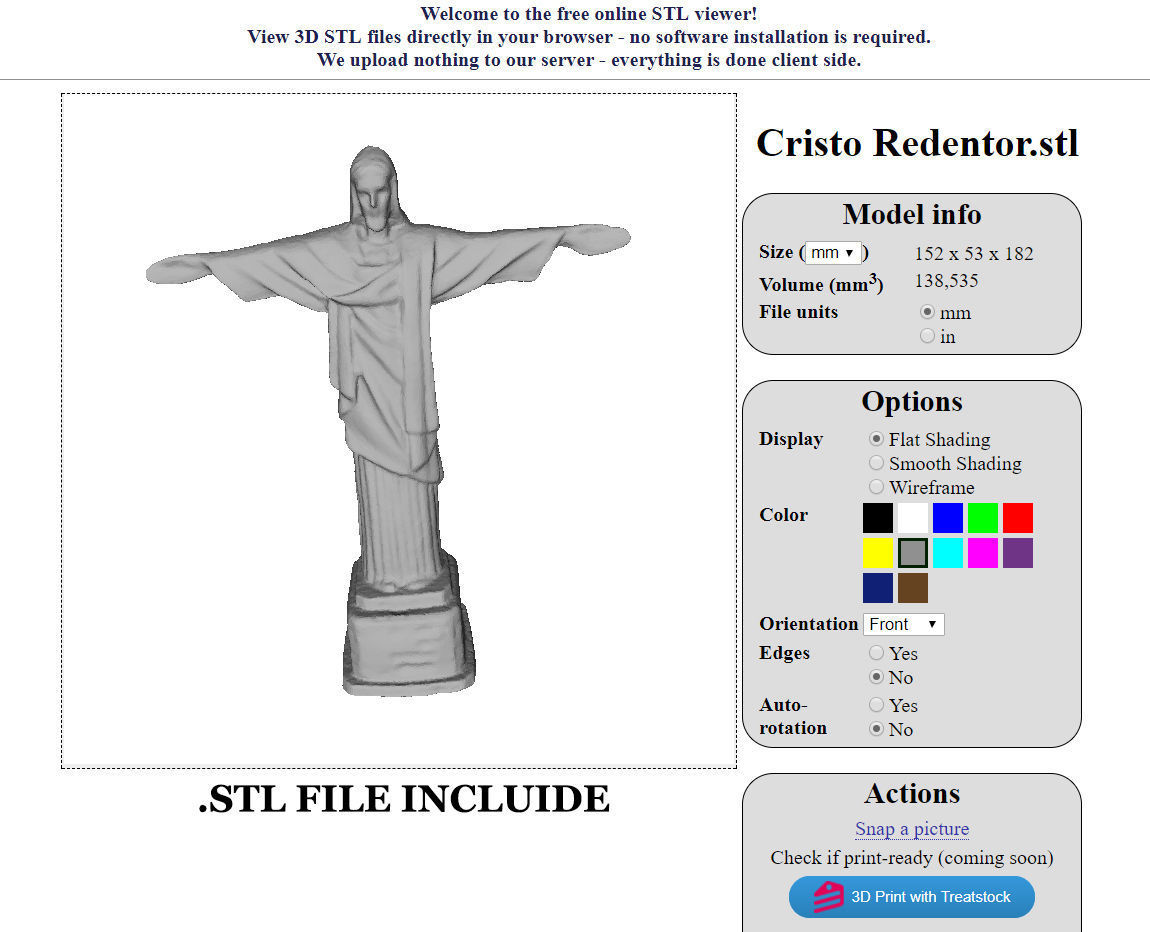Click the Cristo Redentor.stl file title
Image resolution: width=1150 pixels, height=932 pixels.
(x=918, y=143)
